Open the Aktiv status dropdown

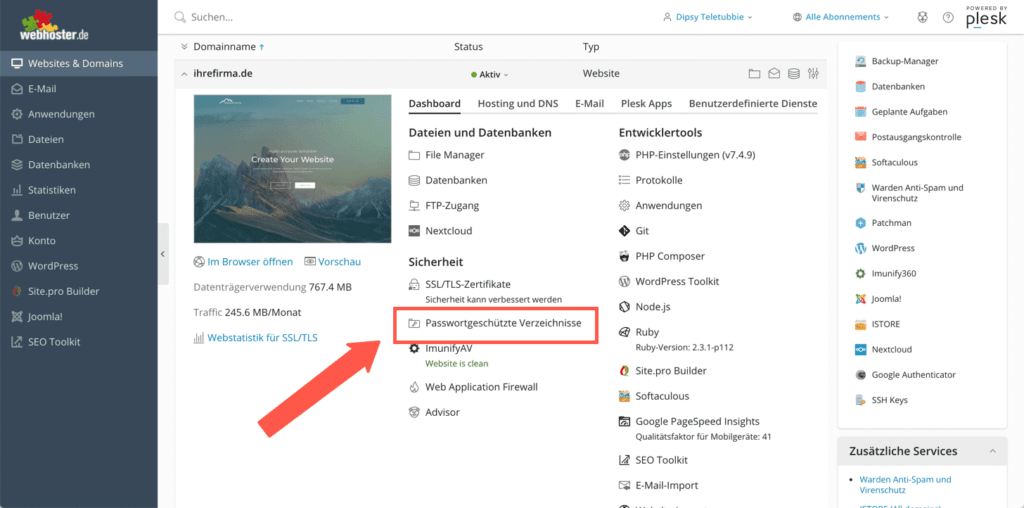coord(490,74)
